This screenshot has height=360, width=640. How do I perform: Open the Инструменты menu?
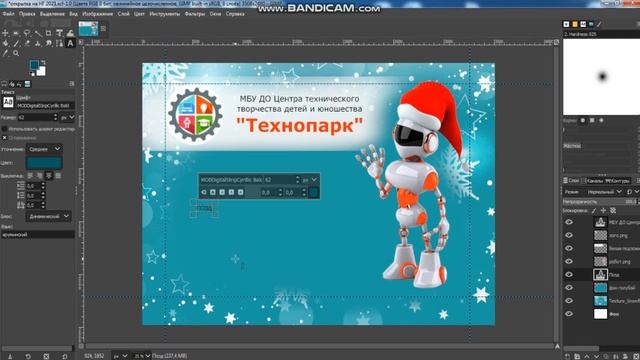[164, 14]
